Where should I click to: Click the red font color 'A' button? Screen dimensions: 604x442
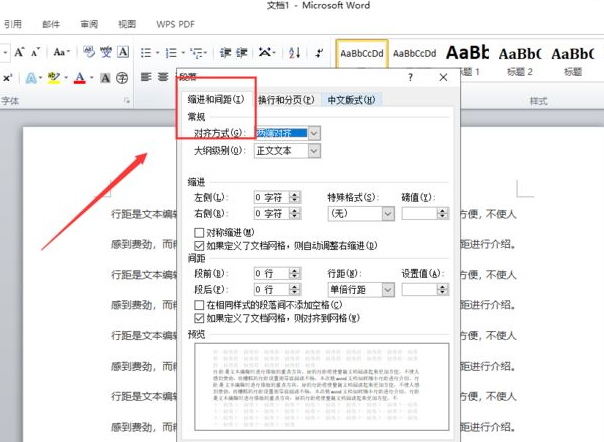click(80, 77)
